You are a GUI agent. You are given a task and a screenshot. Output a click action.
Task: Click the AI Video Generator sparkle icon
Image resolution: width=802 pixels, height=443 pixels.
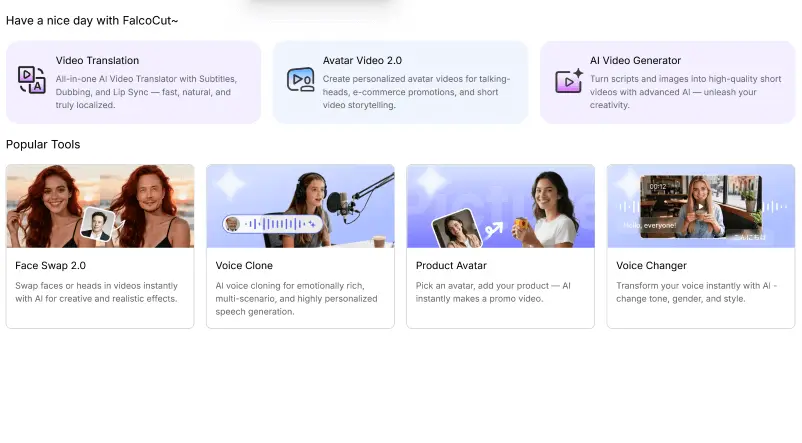568,80
